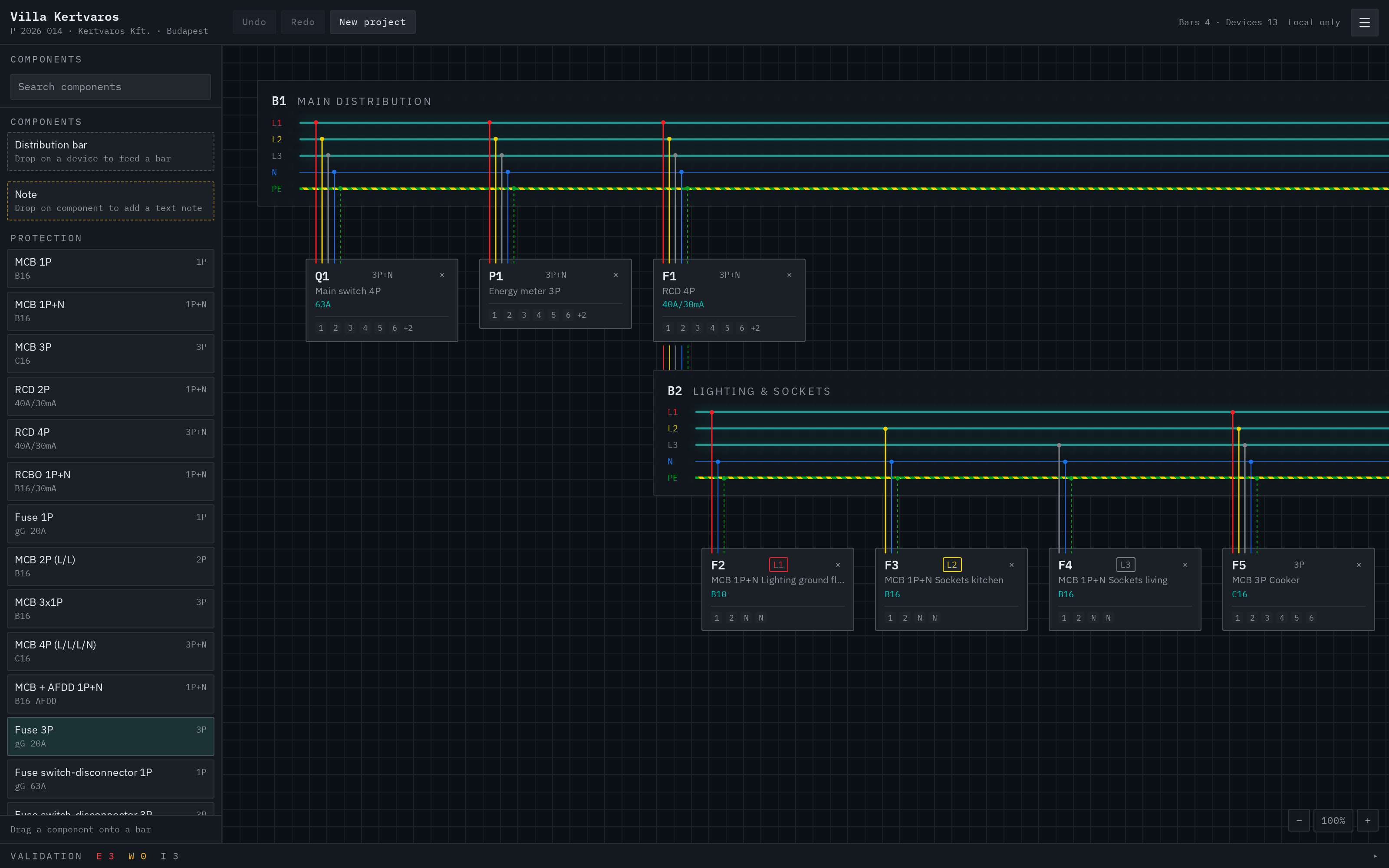This screenshot has width=1389, height=868.
Task: Pick MCB 1P+N B16 component
Action: 110,311
